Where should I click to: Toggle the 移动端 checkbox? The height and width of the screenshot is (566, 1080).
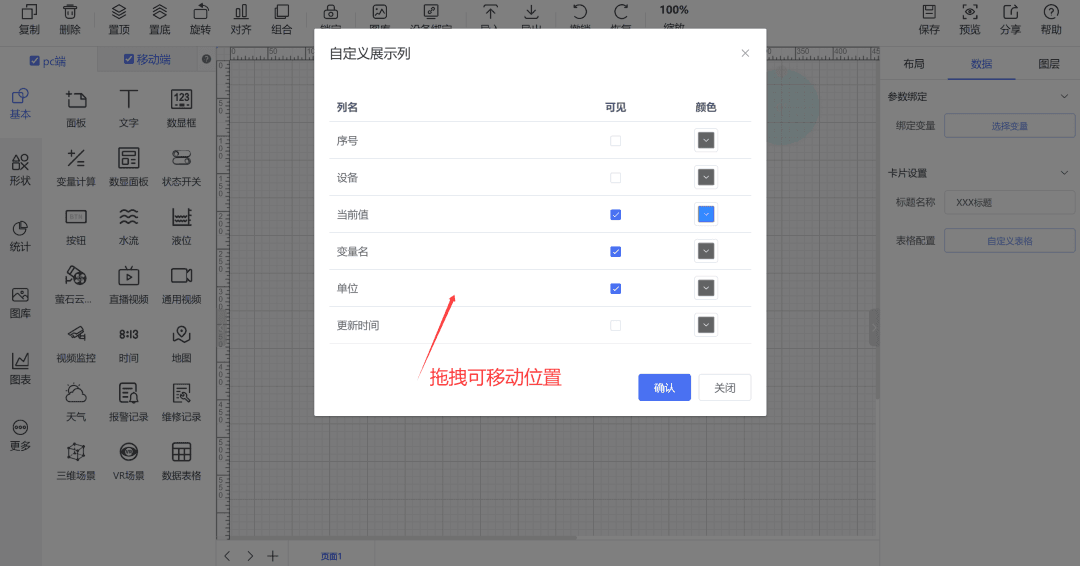click(129, 59)
